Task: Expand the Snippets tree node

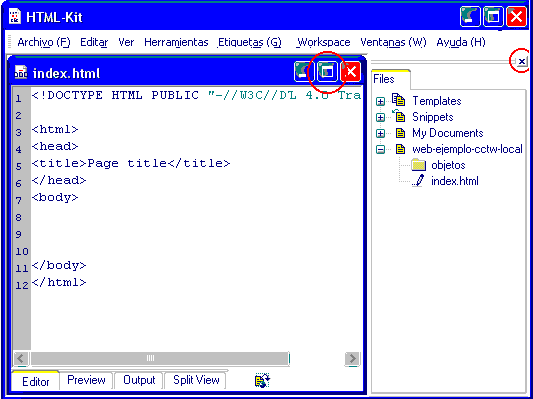Action: tap(380, 118)
